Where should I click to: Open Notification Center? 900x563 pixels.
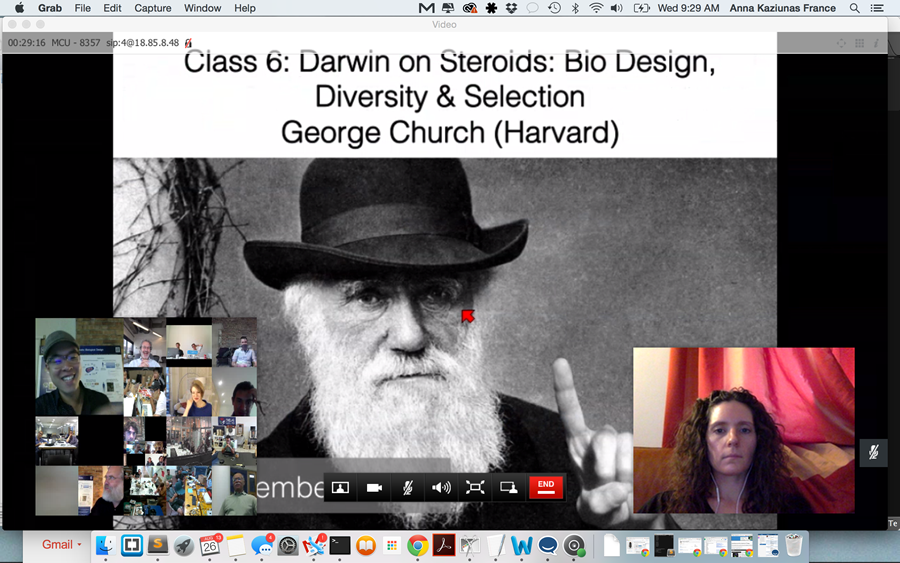(x=877, y=8)
